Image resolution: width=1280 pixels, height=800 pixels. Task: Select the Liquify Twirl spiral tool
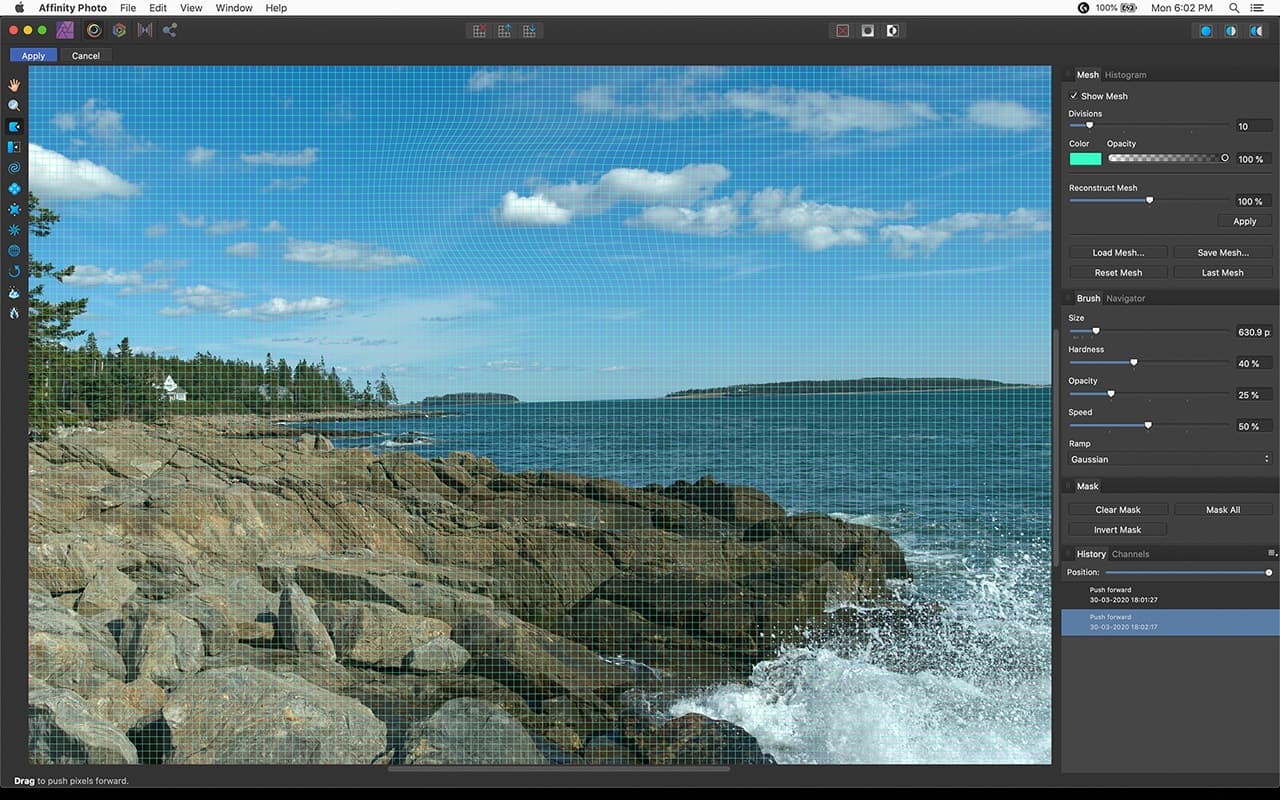14,168
